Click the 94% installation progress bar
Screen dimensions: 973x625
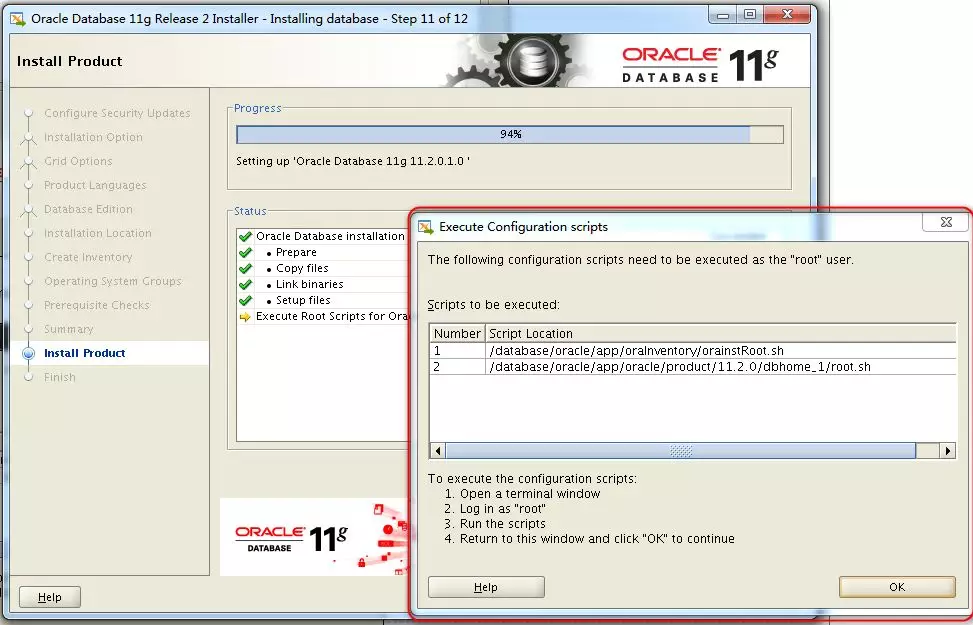[510, 135]
